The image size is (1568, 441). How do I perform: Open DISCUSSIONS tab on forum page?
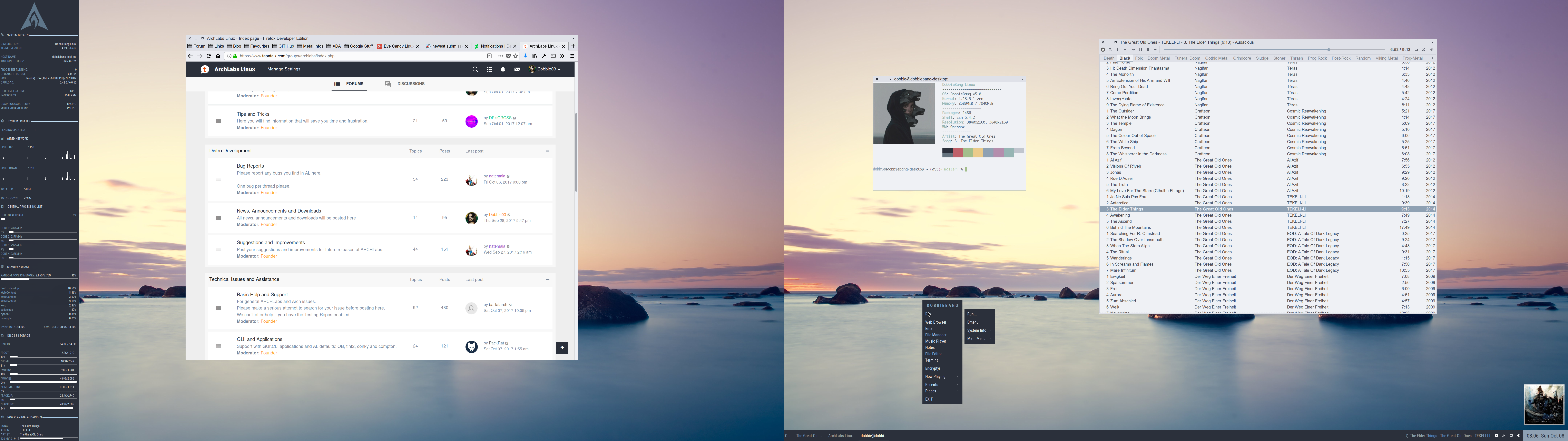pyautogui.click(x=405, y=84)
